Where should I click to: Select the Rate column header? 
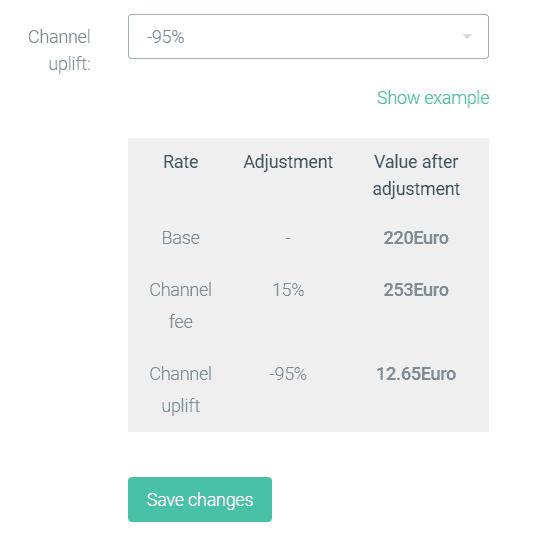coord(181,162)
